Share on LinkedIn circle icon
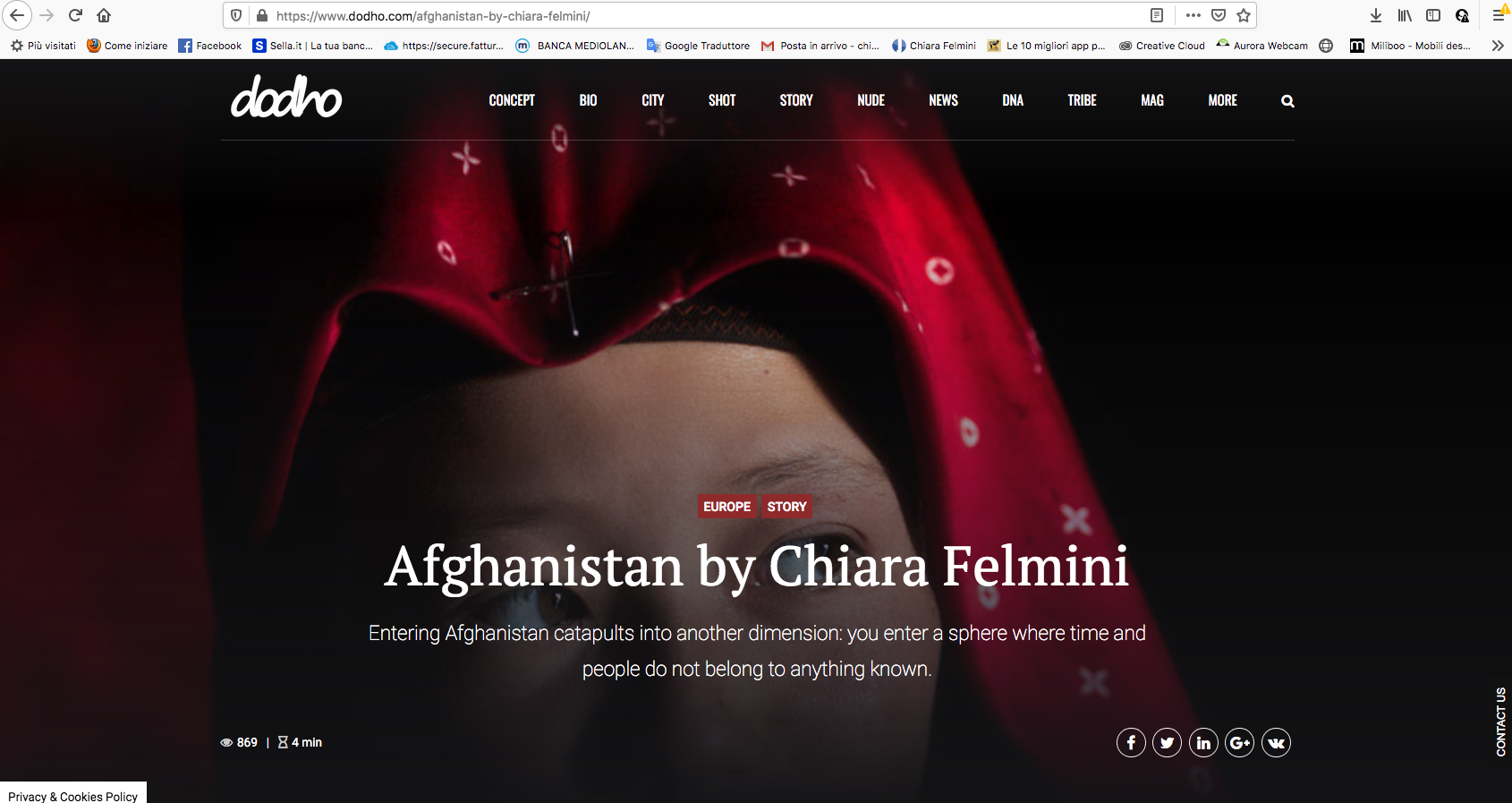Screen dimensions: 1512x803 click(1203, 742)
